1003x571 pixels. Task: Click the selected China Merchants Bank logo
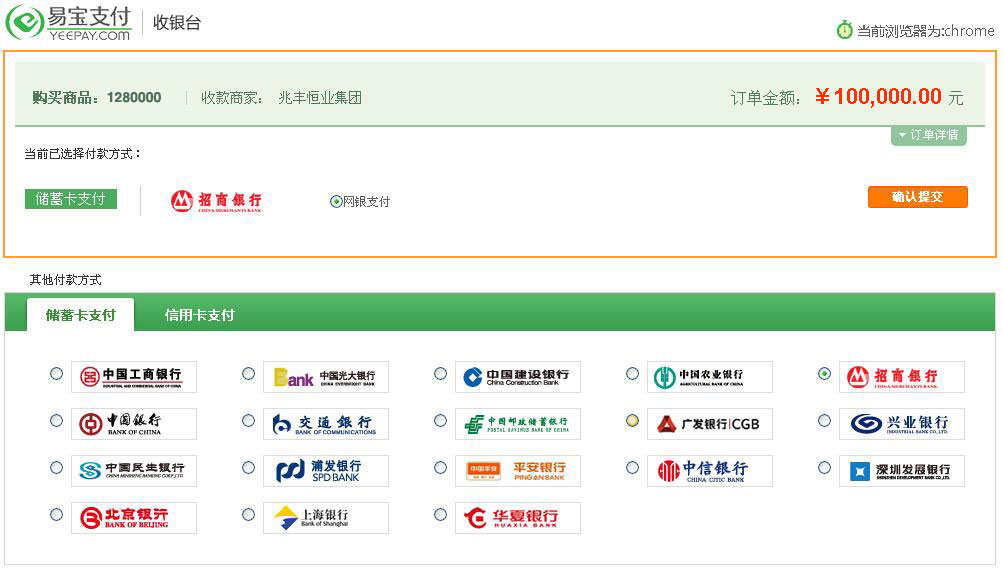tap(216, 201)
